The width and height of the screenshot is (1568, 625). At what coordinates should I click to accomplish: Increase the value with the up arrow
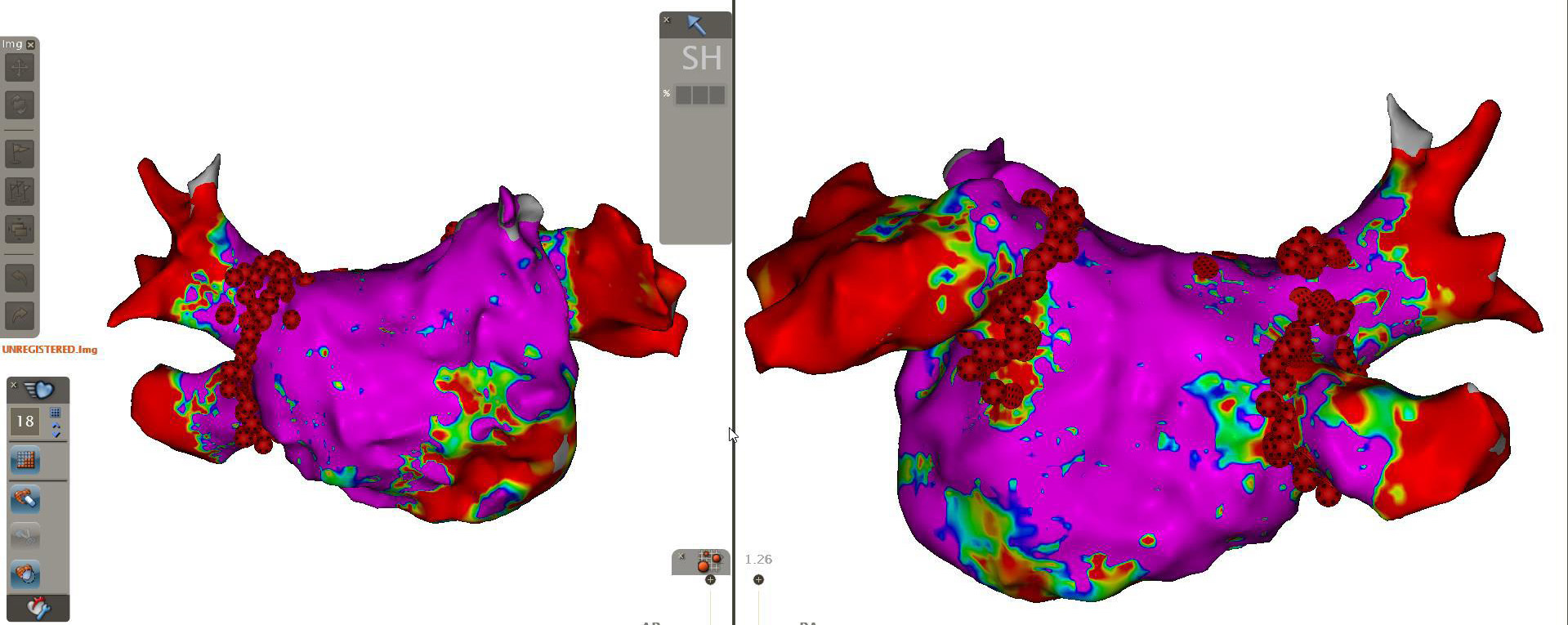[x=56, y=426]
